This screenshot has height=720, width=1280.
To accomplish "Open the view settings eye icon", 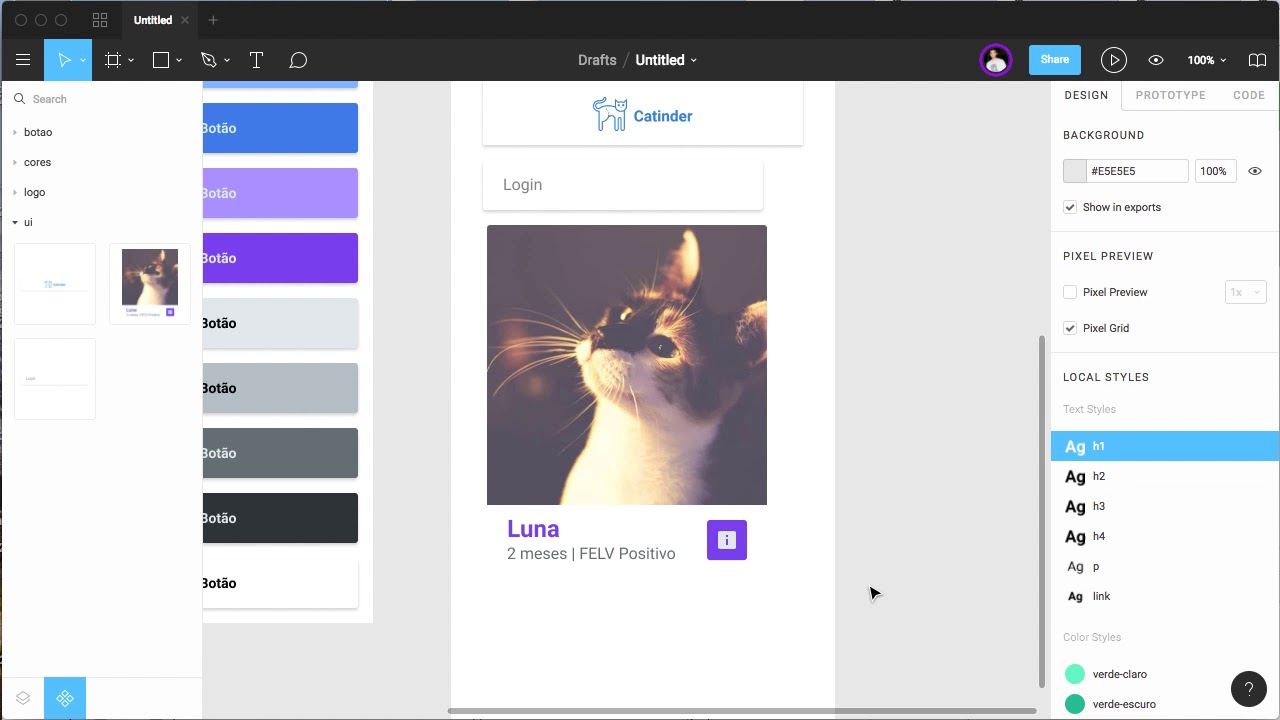I will [x=1156, y=60].
